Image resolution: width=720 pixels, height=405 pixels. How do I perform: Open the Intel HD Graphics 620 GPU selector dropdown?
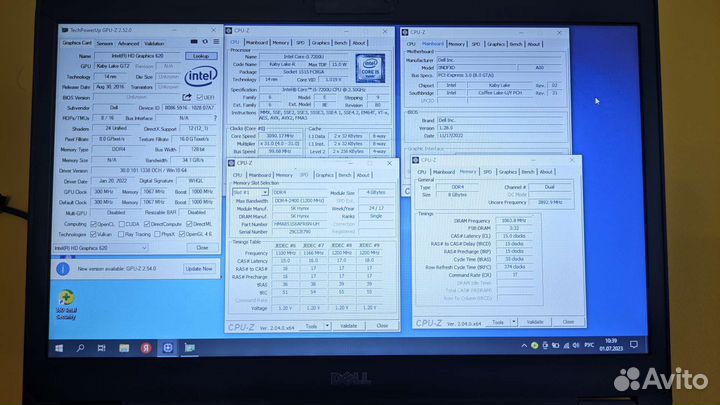(x=100, y=248)
